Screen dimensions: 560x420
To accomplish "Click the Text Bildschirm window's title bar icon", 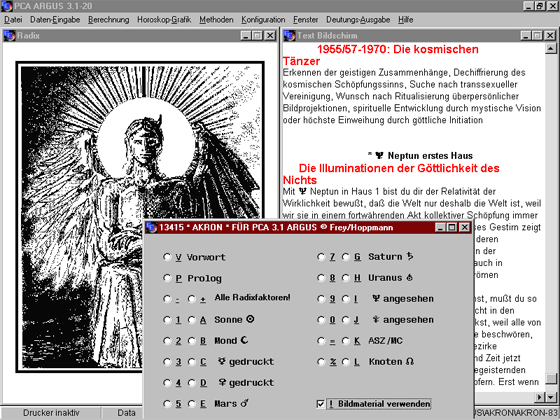I will coord(289,35).
